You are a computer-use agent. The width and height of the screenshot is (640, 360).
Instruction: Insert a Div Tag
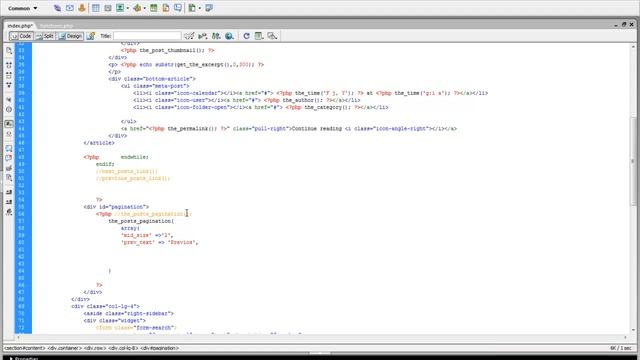click(x=108, y=8)
